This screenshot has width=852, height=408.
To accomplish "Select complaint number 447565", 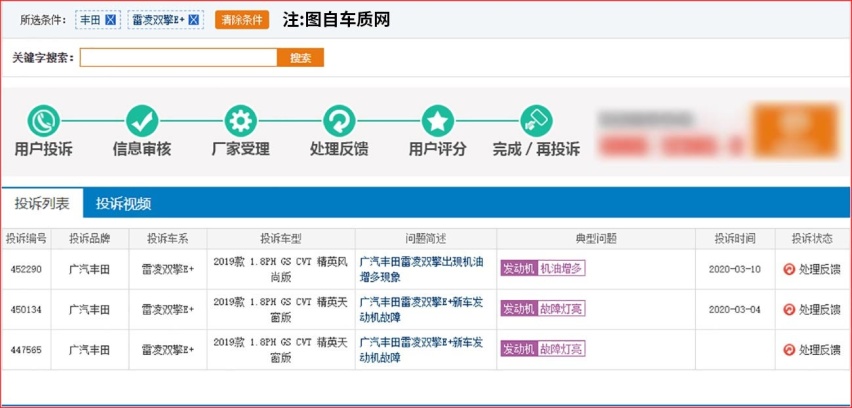I will point(26,350).
